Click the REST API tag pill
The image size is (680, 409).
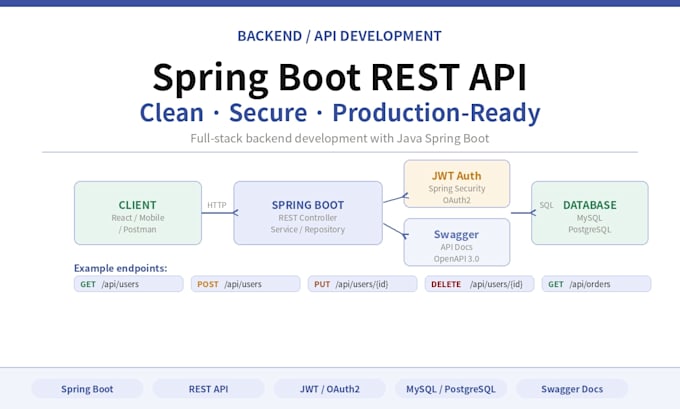pos(208,389)
